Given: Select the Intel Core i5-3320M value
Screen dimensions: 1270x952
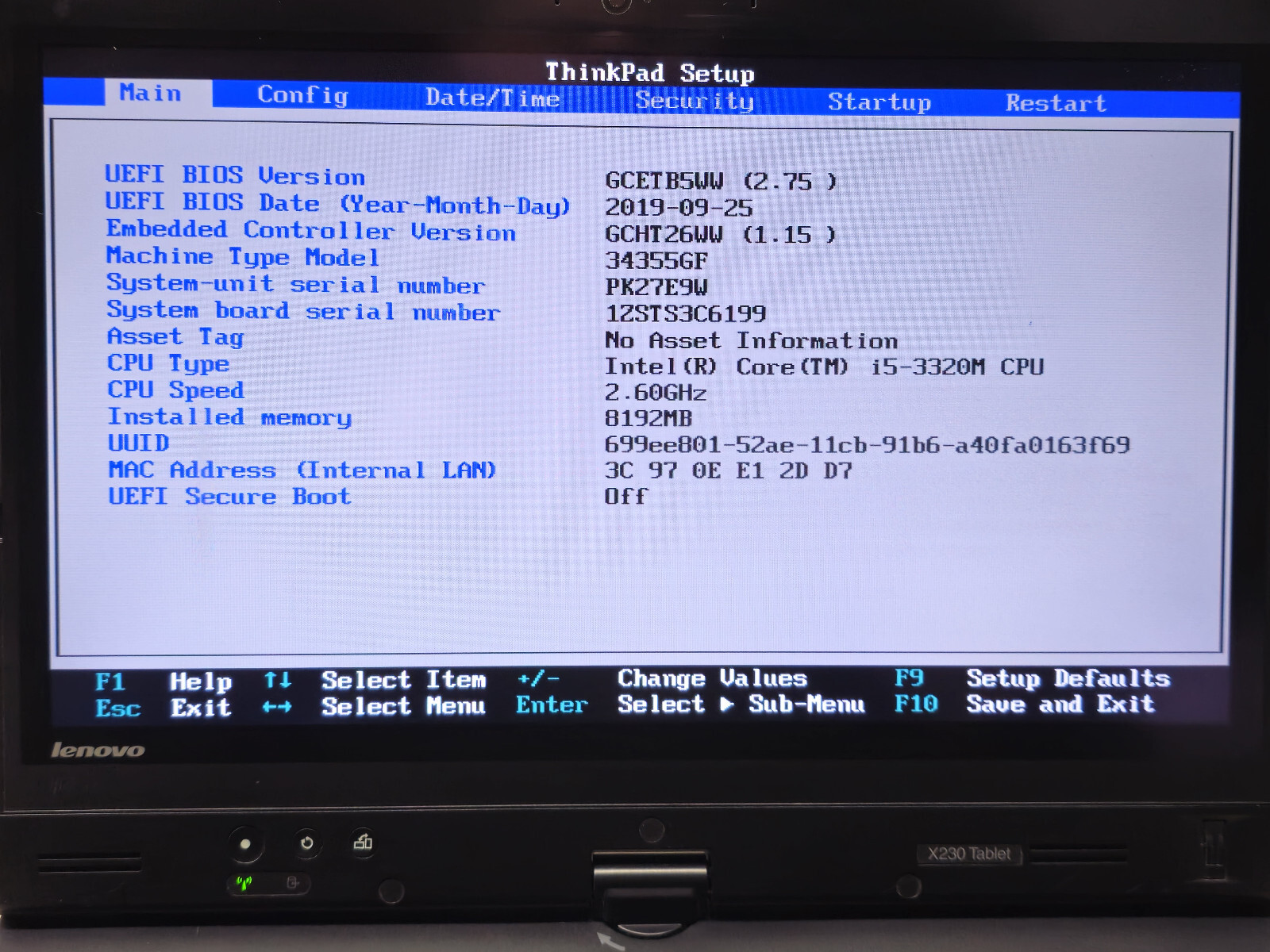Looking at the screenshot, I should pyautogui.click(x=825, y=367).
